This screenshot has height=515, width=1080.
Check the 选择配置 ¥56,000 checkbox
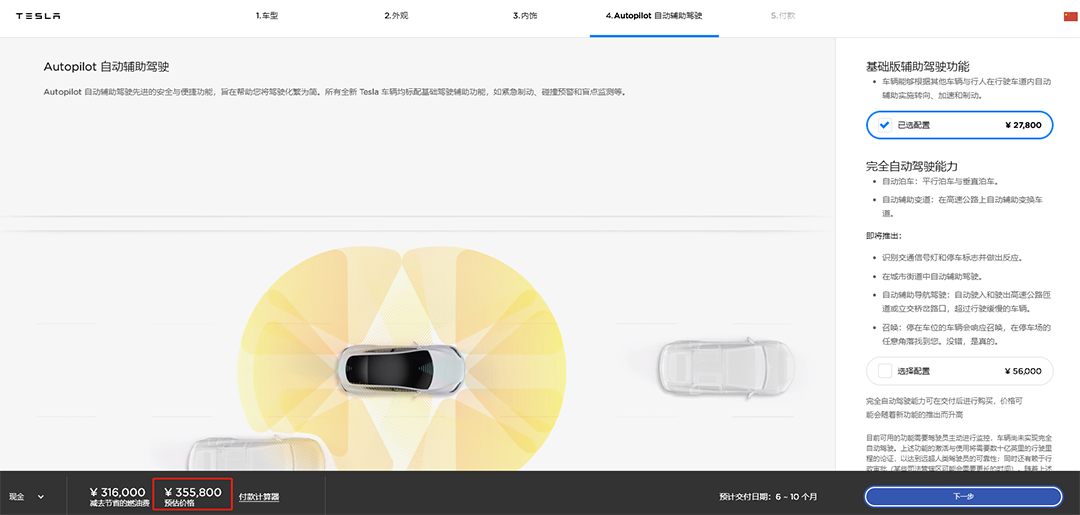884,371
